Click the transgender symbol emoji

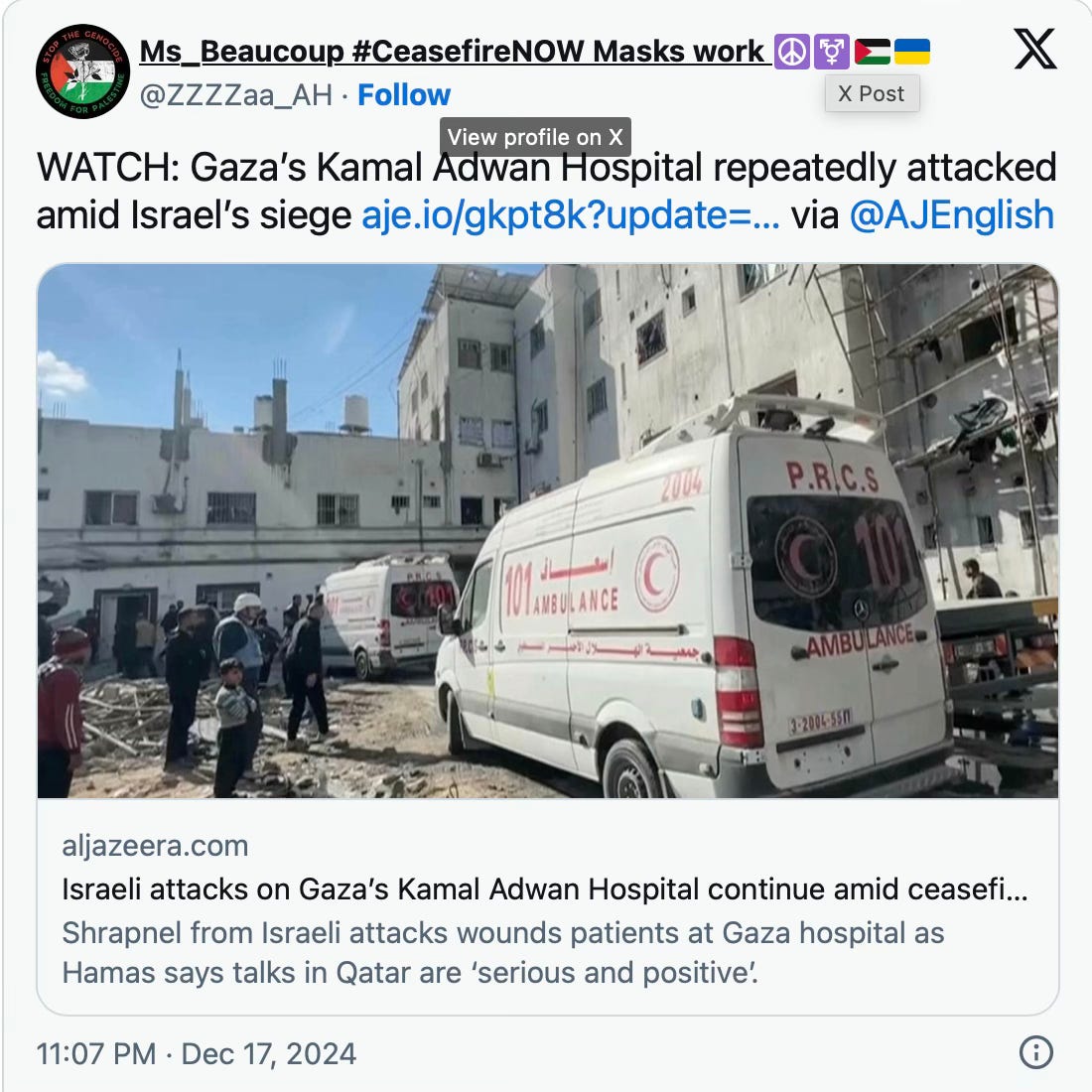tap(832, 52)
